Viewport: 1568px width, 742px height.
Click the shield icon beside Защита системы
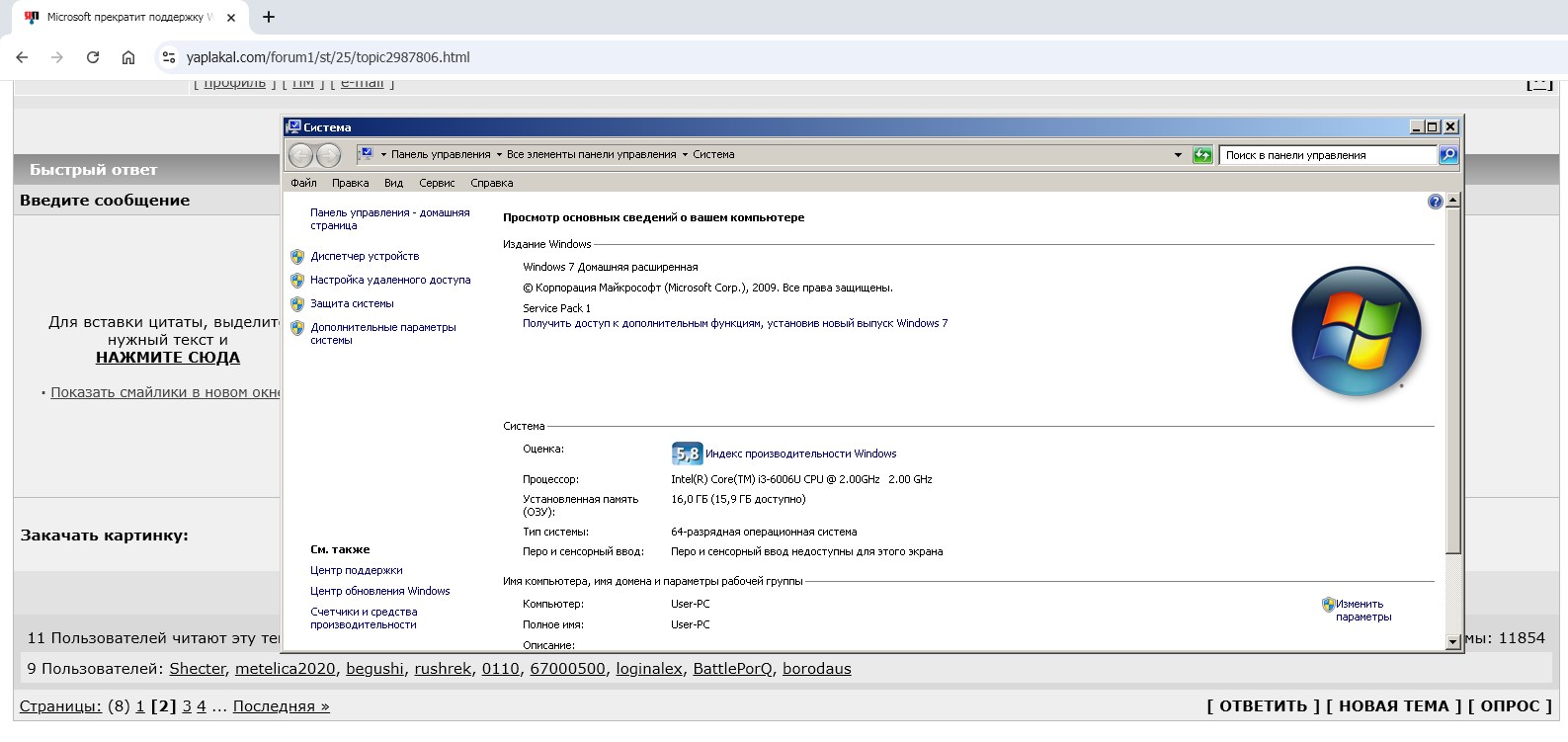(297, 303)
